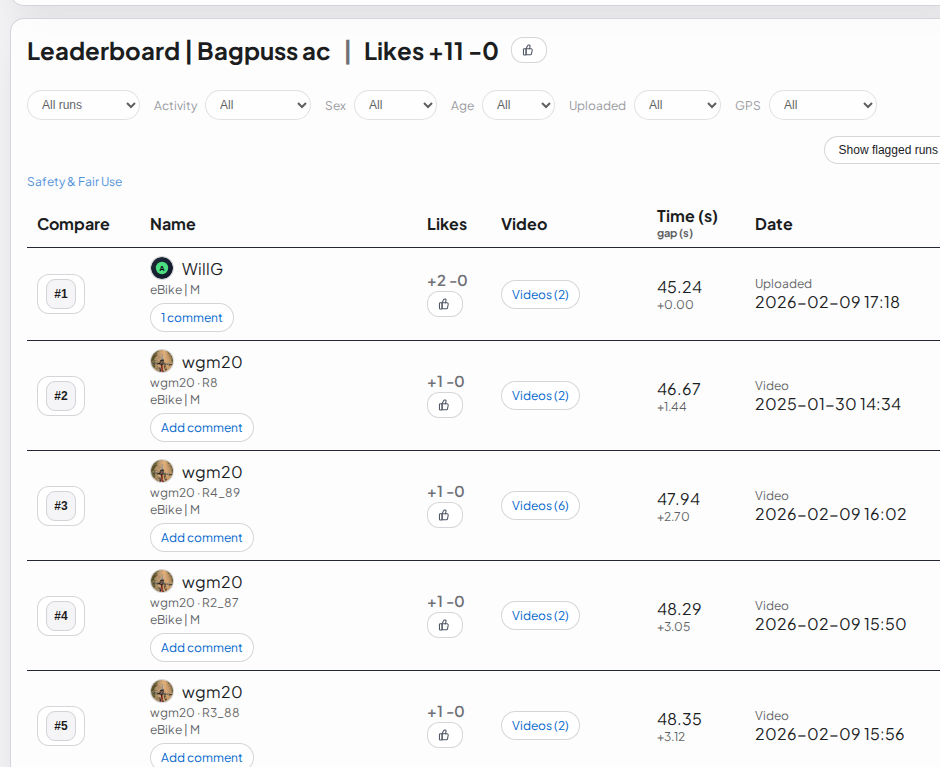The width and height of the screenshot is (940, 767).
Task: Open the Safety & Fair Use page
Action: point(74,181)
